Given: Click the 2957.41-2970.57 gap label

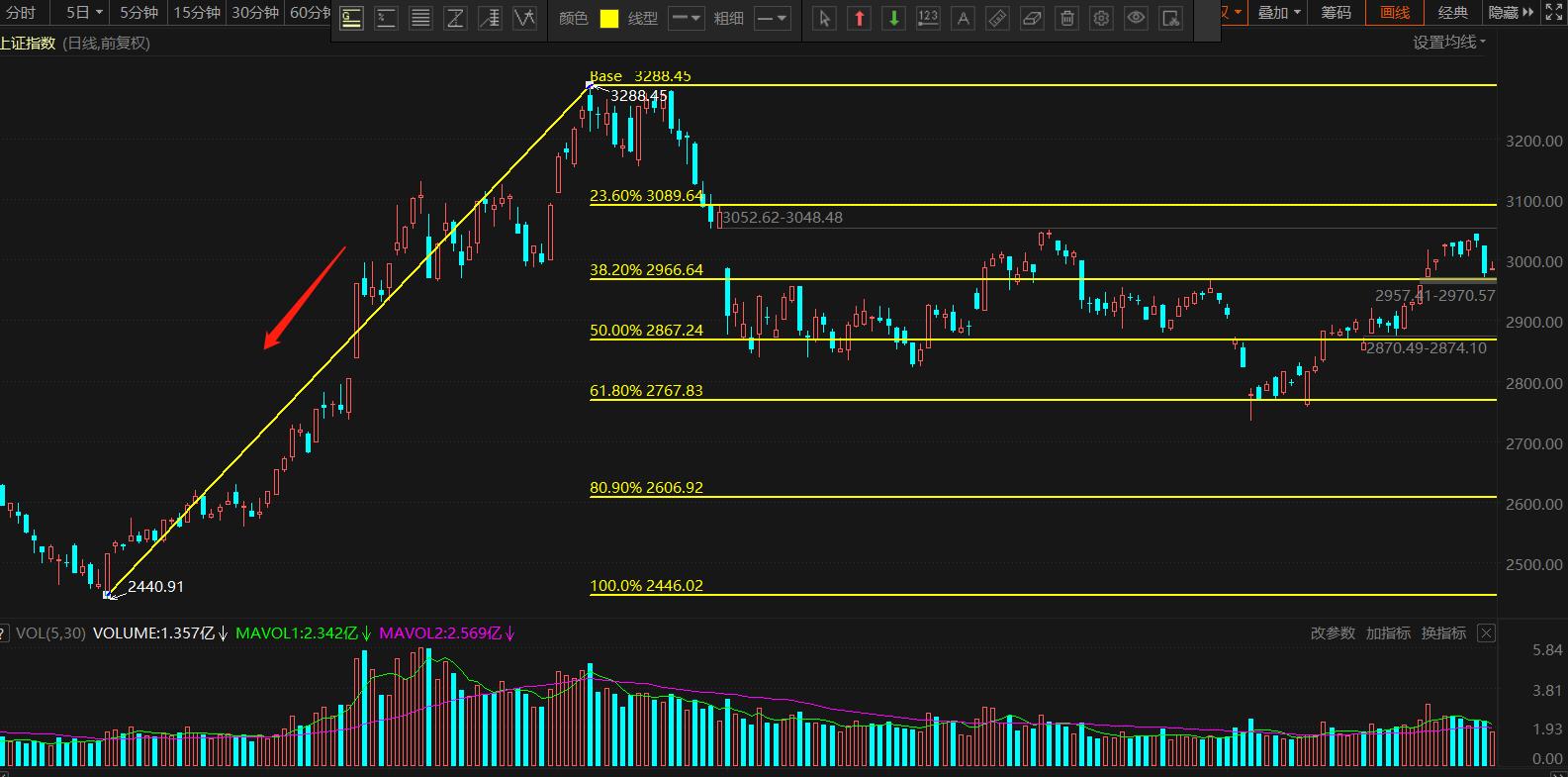Looking at the screenshot, I should [x=1435, y=296].
